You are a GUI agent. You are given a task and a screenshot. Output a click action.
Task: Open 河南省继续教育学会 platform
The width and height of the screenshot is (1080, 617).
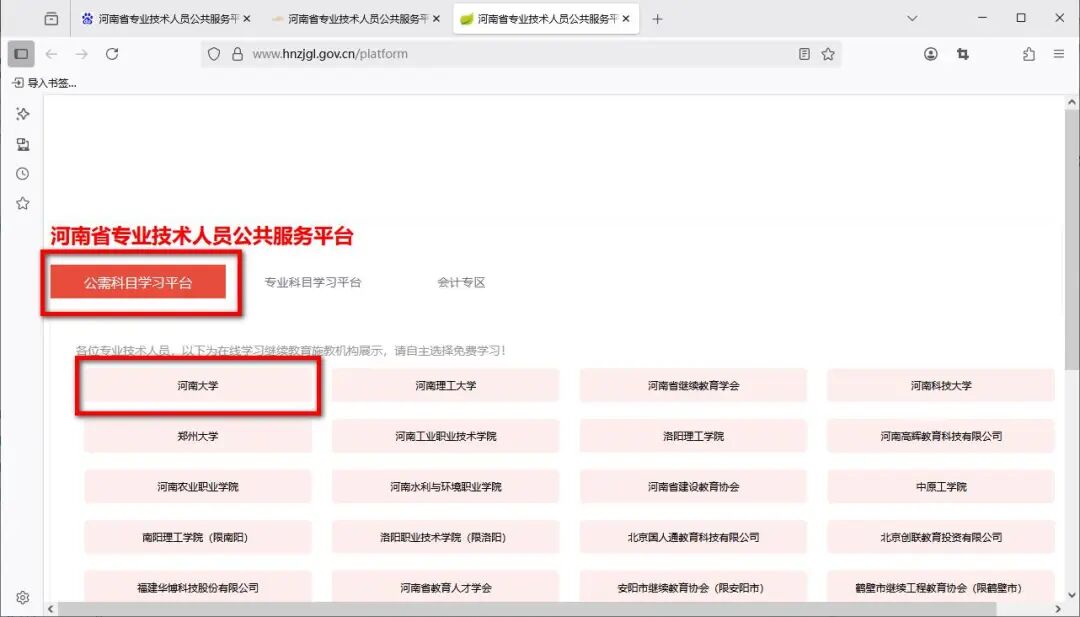[693, 386]
